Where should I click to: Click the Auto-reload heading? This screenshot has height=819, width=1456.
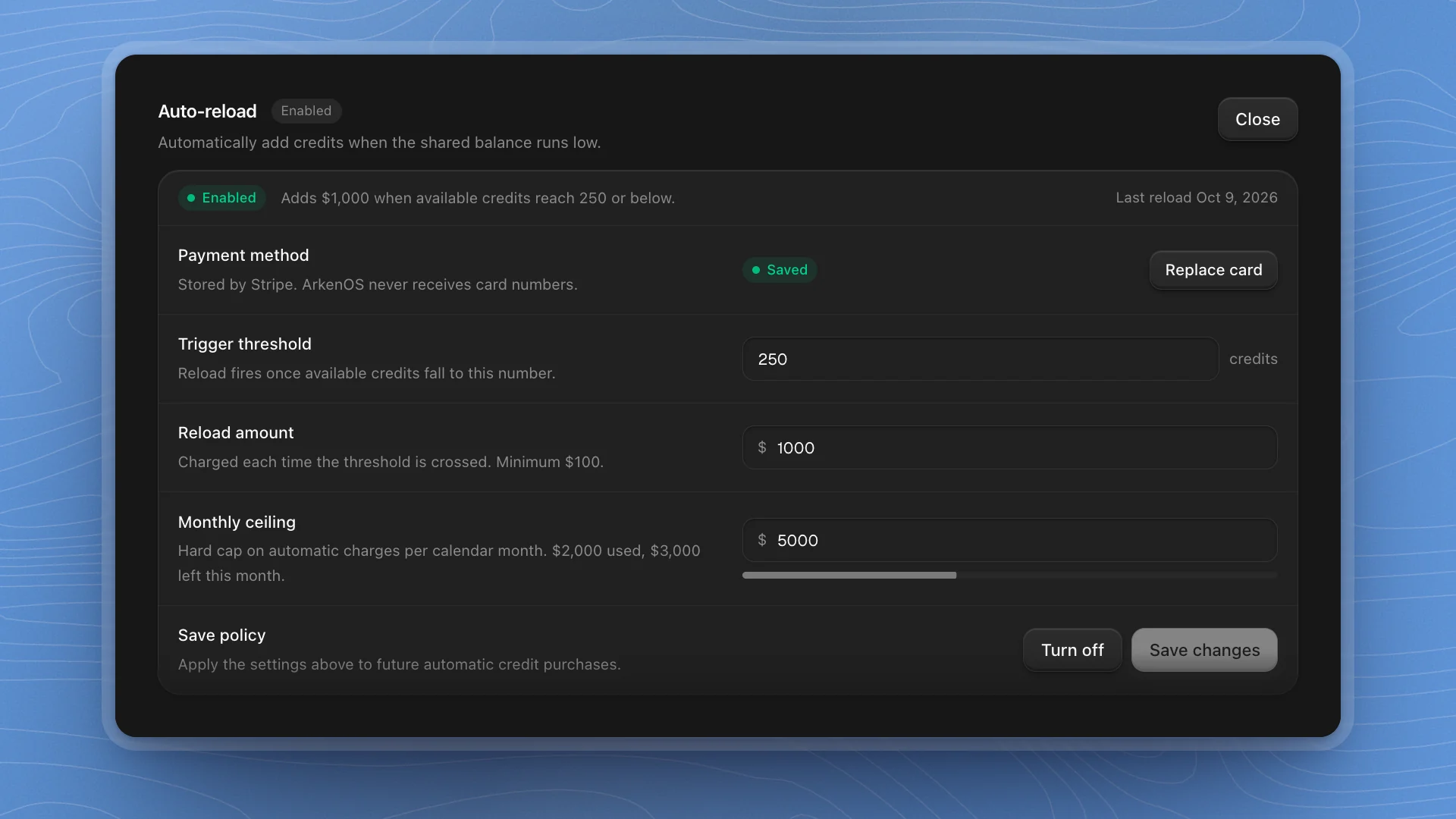207,111
